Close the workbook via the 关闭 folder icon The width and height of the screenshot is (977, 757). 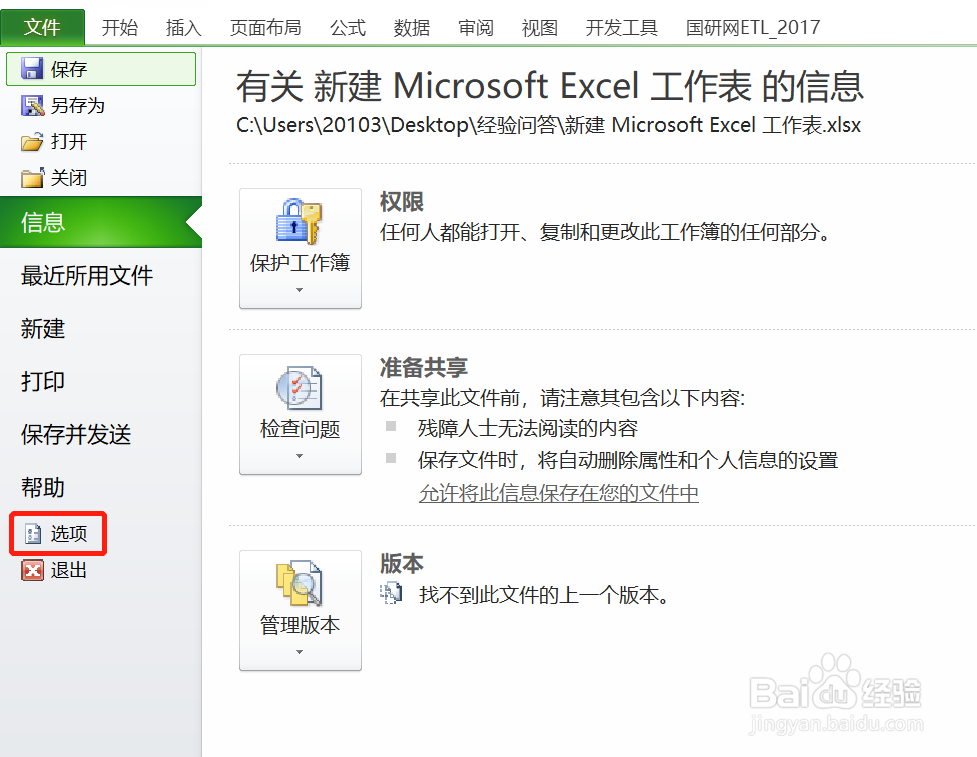coord(34,177)
